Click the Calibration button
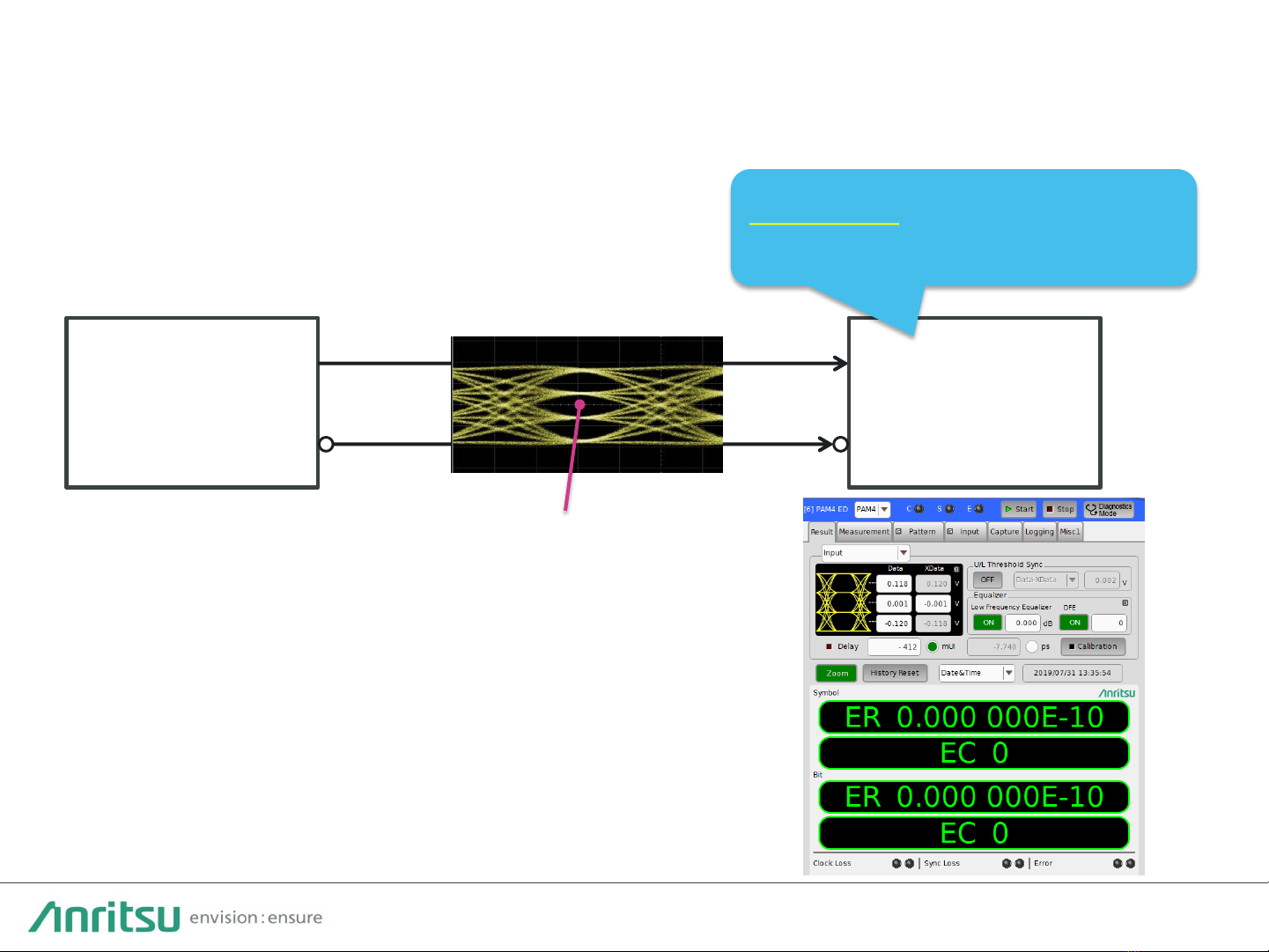 1093,646
